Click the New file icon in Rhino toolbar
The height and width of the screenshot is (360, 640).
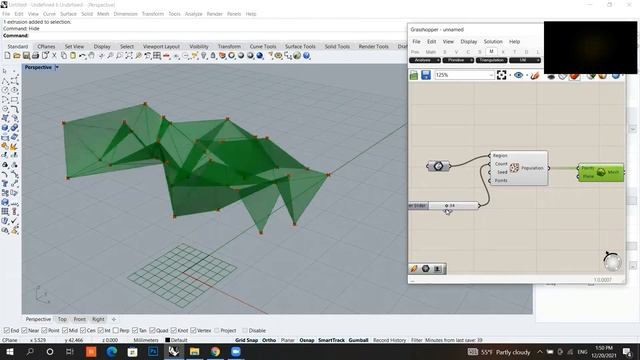pos(7,56)
